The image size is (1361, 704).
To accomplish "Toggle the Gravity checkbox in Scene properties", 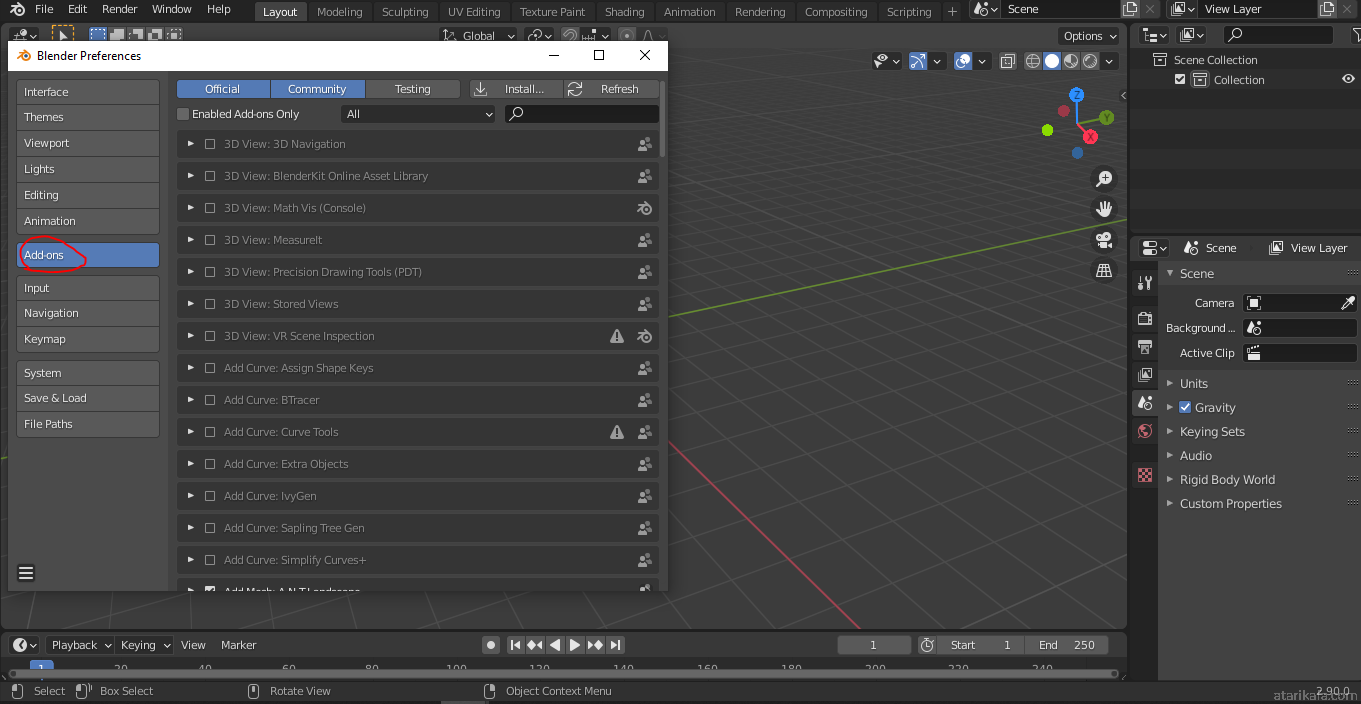I will click(1185, 407).
